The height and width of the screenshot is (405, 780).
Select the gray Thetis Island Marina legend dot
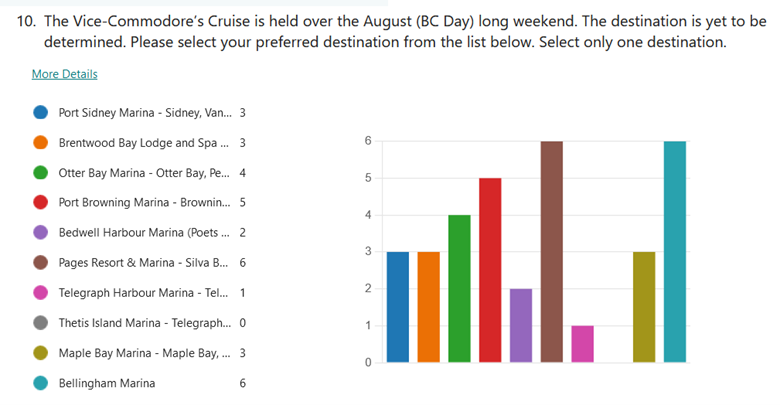pyautogui.click(x=41, y=323)
